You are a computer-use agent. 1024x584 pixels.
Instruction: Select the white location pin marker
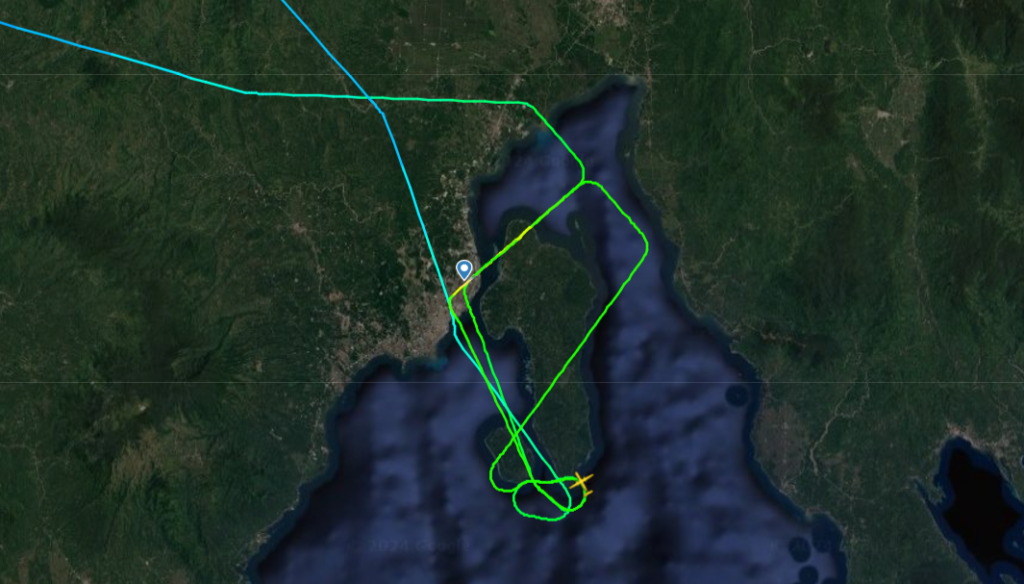pyautogui.click(x=464, y=270)
